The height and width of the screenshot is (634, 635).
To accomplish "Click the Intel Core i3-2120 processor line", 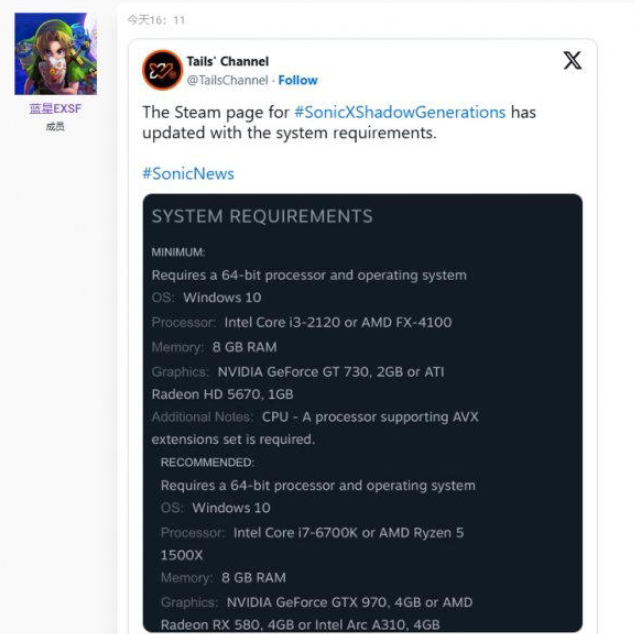I will click(302, 322).
